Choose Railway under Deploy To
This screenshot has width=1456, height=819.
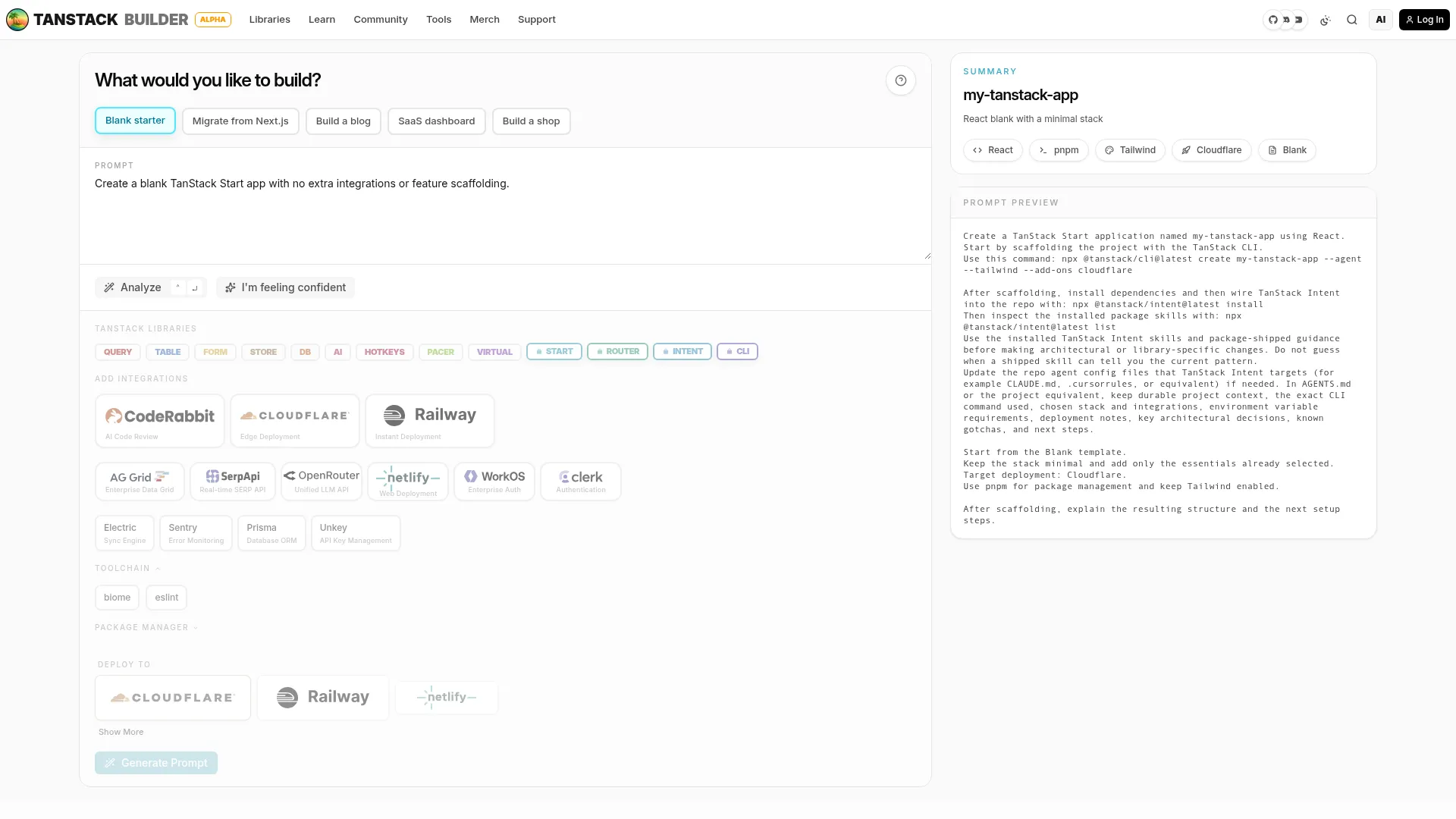(x=323, y=698)
